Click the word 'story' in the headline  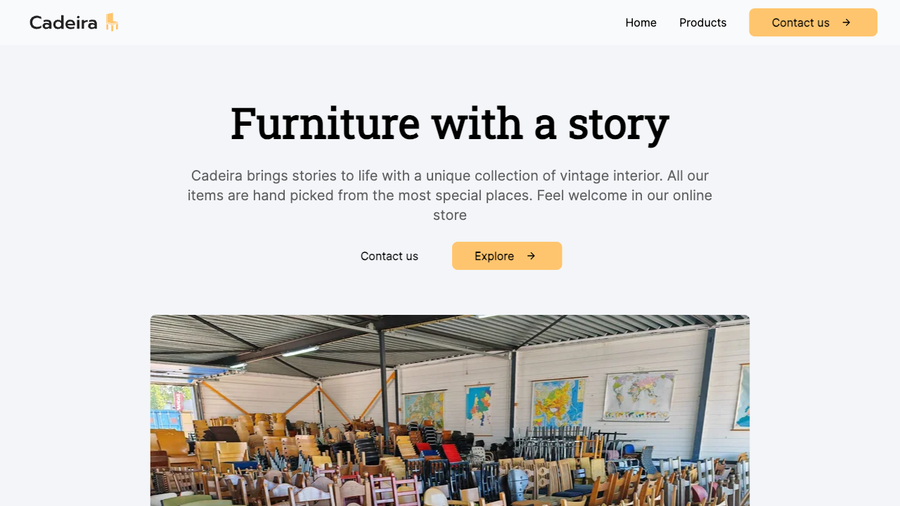click(618, 123)
